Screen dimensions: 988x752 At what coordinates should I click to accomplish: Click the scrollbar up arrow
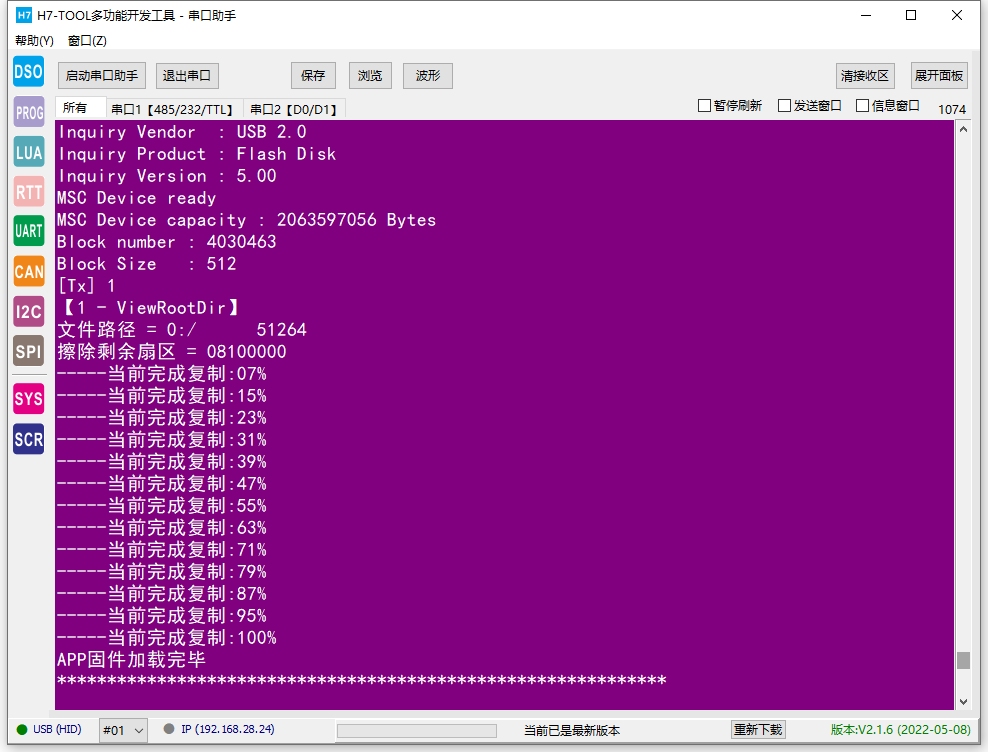(963, 129)
